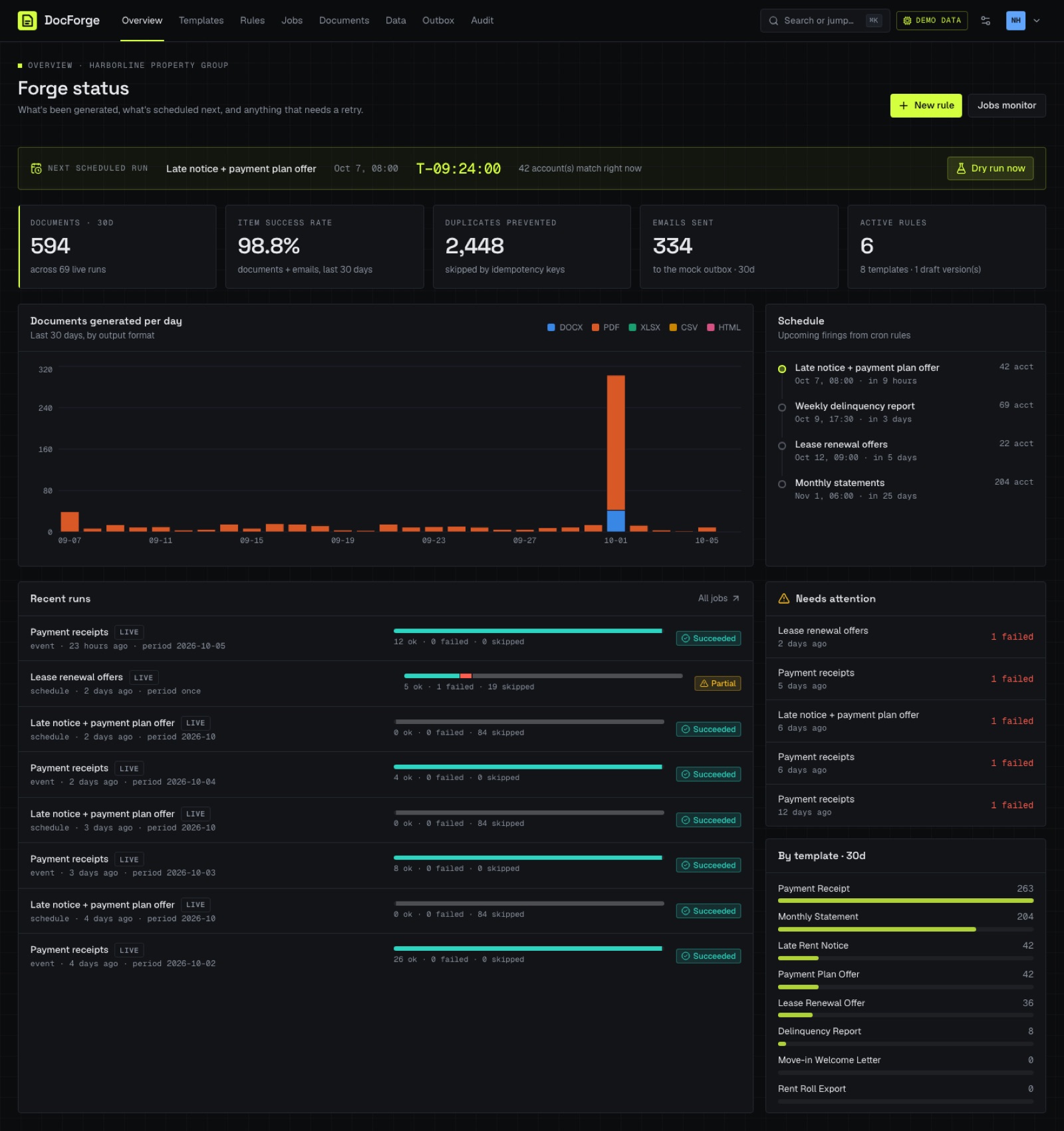The height and width of the screenshot is (1131, 1064).
Task: Click the flask icon in Dry run now
Action: coord(961,168)
